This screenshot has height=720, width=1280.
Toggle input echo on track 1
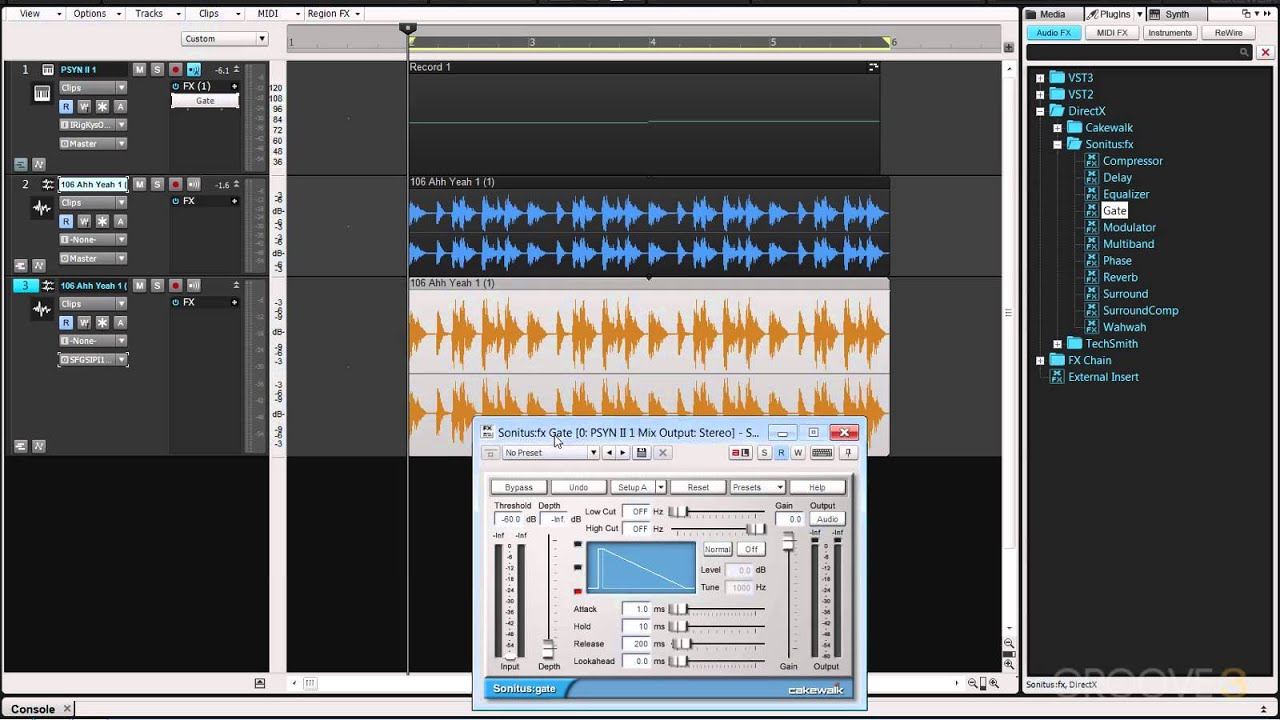(x=193, y=70)
